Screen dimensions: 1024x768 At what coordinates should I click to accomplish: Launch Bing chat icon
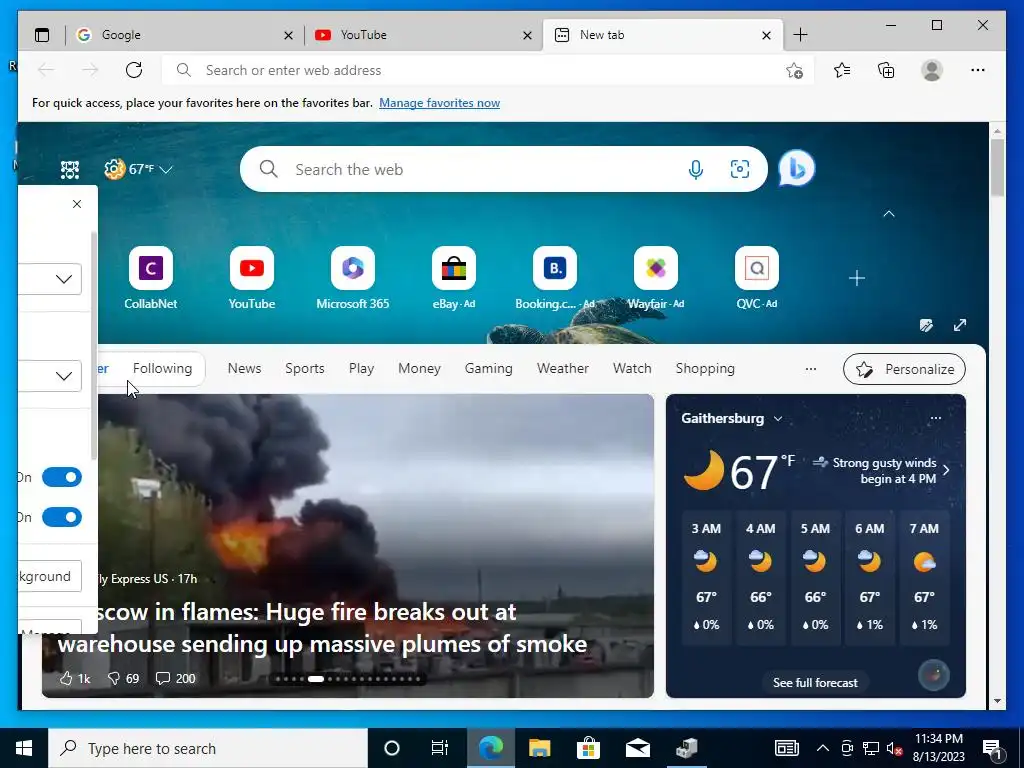click(x=797, y=168)
